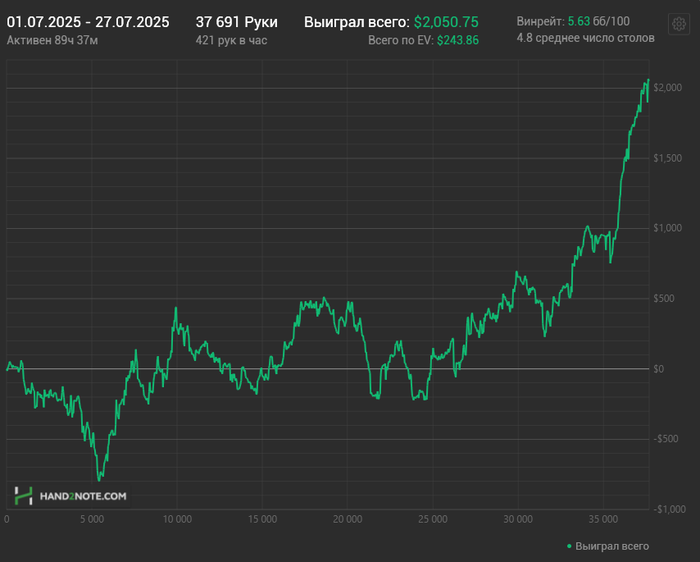
Task: Click the green legend dot for 'Выиграл всего'
Action: click(569, 546)
